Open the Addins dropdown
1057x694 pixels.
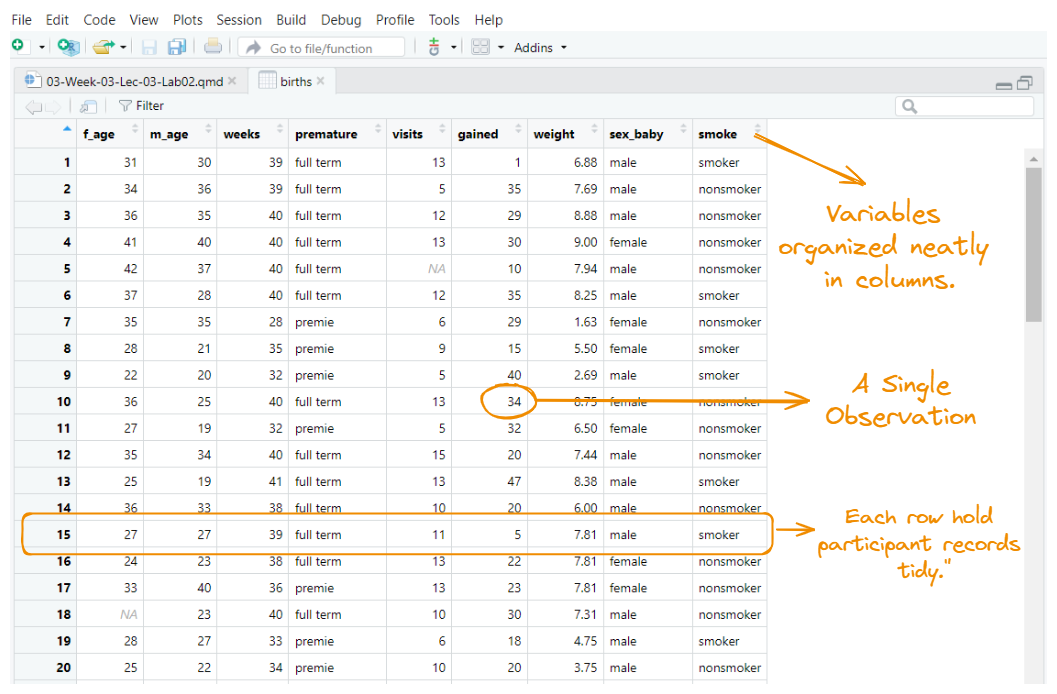click(x=540, y=46)
